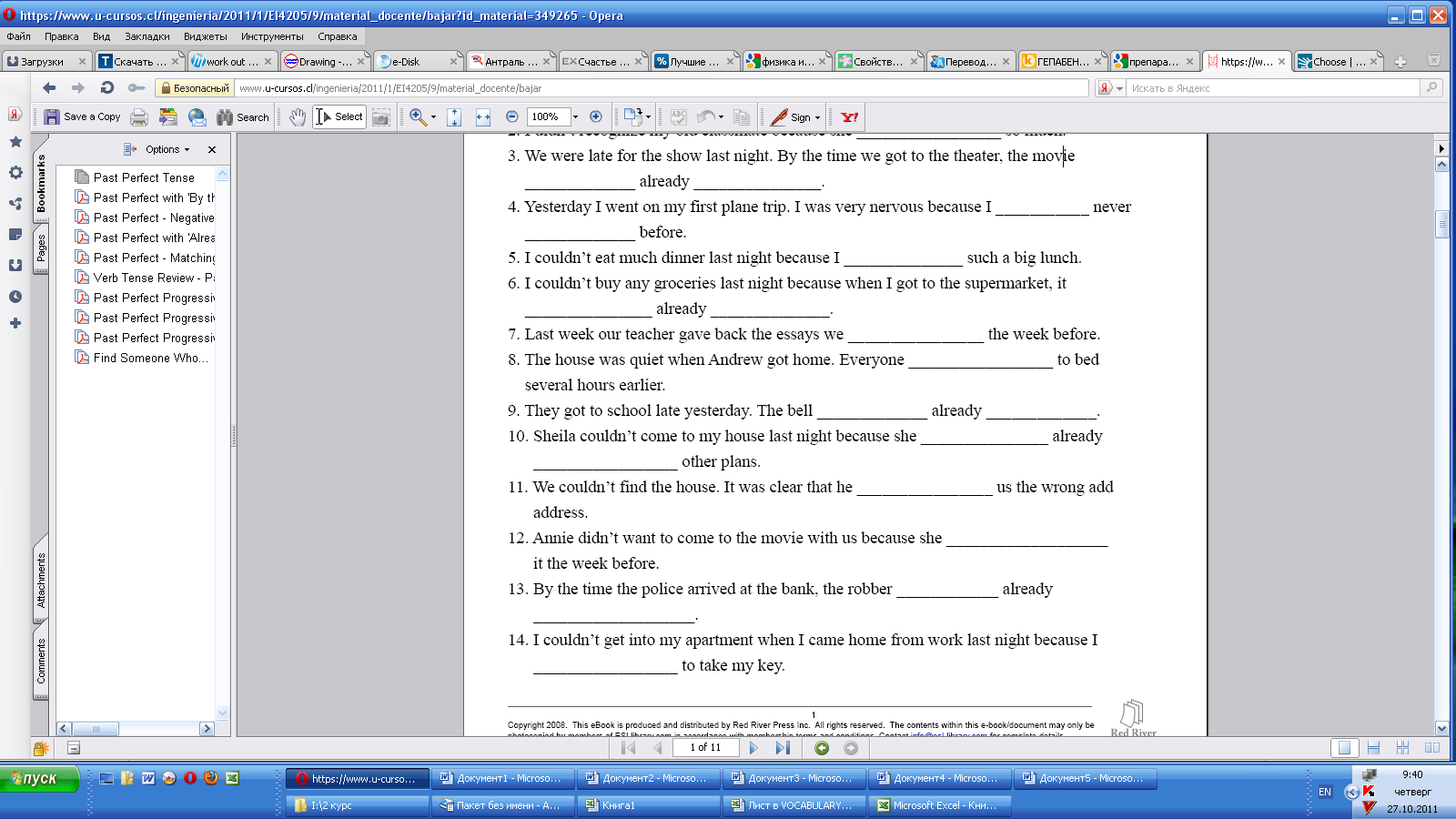Open 'Past Perfect - Matching' bookmark
The image size is (1456, 819).
146,258
